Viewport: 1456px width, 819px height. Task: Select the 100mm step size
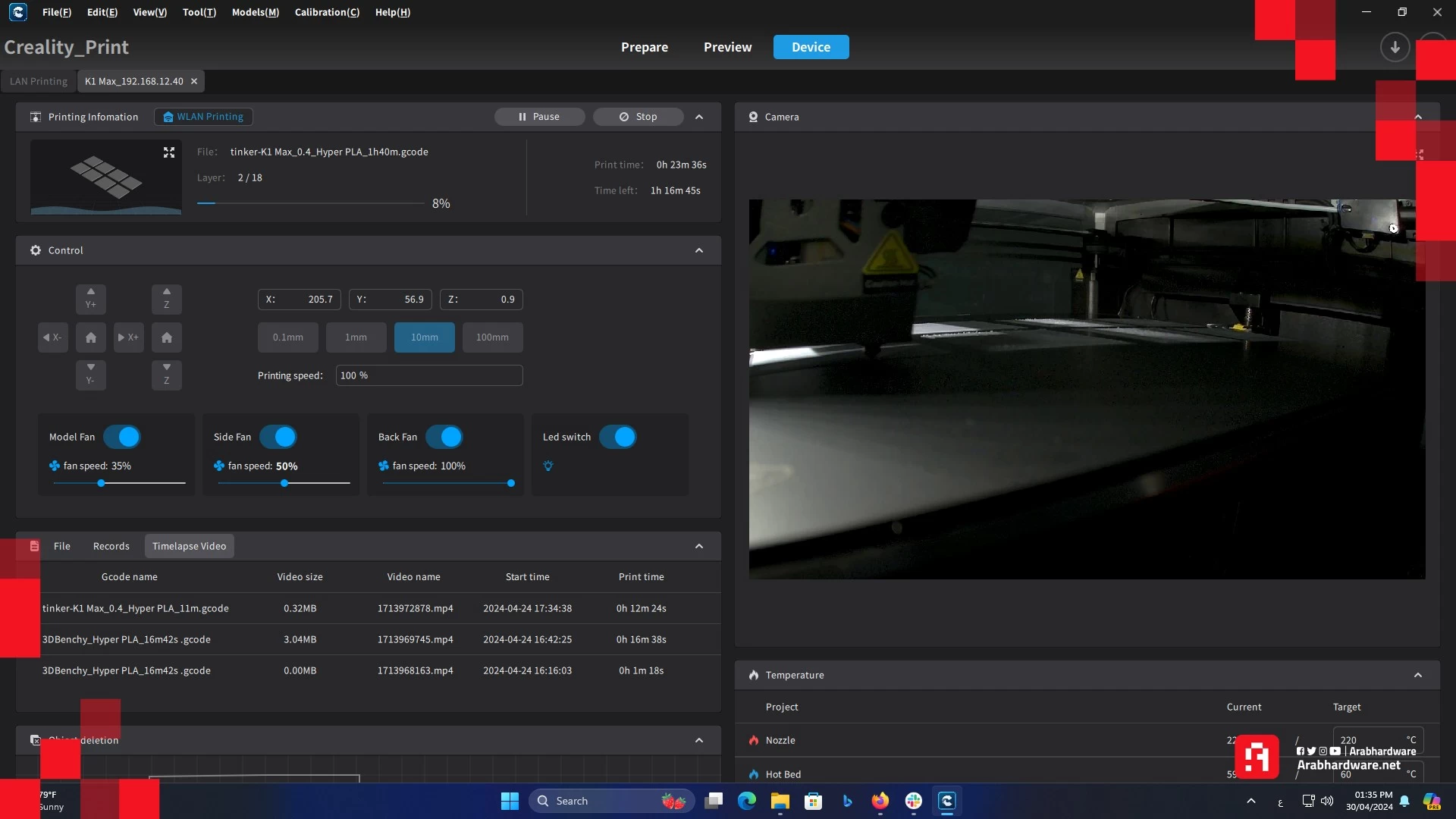pos(493,337)
